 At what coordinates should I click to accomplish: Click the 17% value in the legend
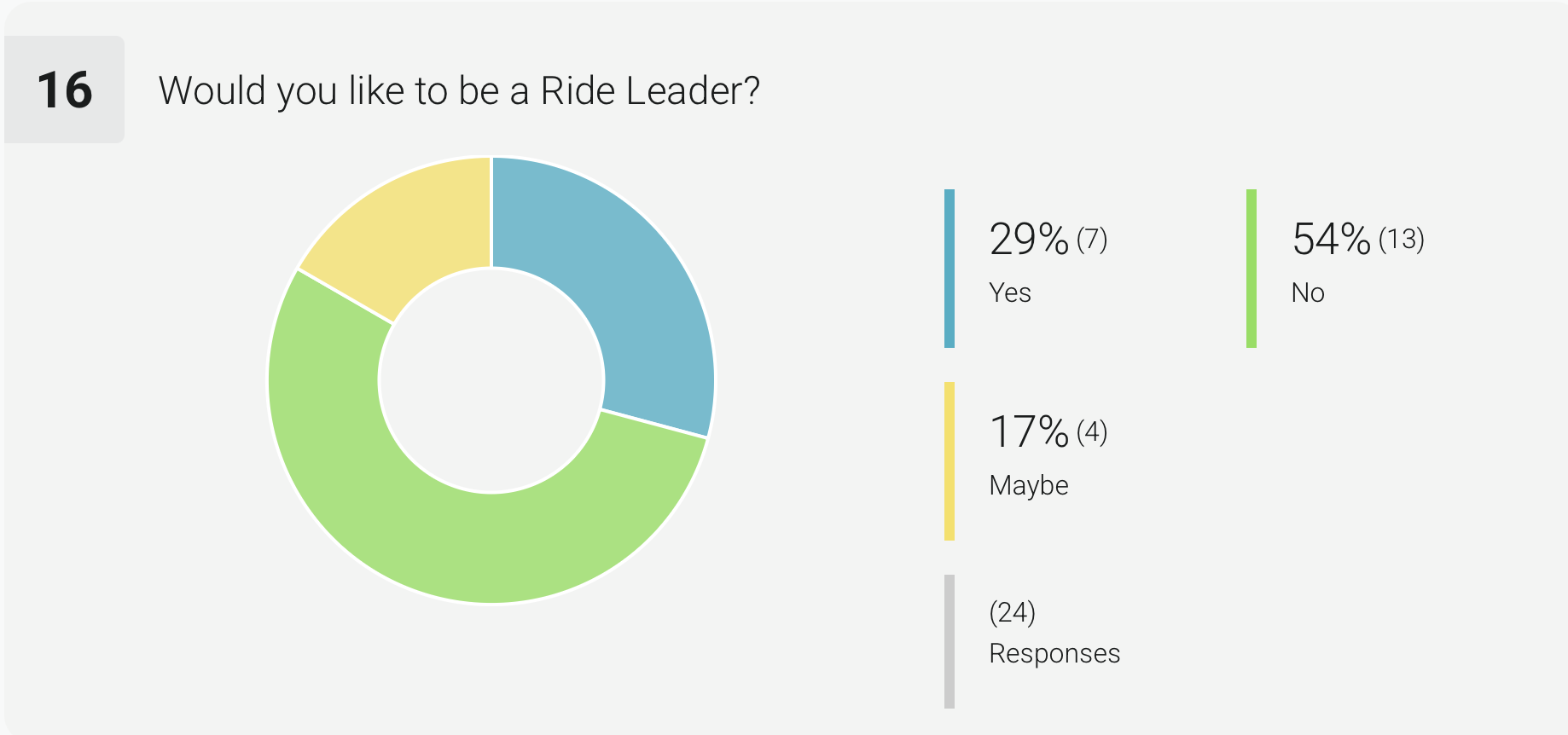[x=1029, y=432]
